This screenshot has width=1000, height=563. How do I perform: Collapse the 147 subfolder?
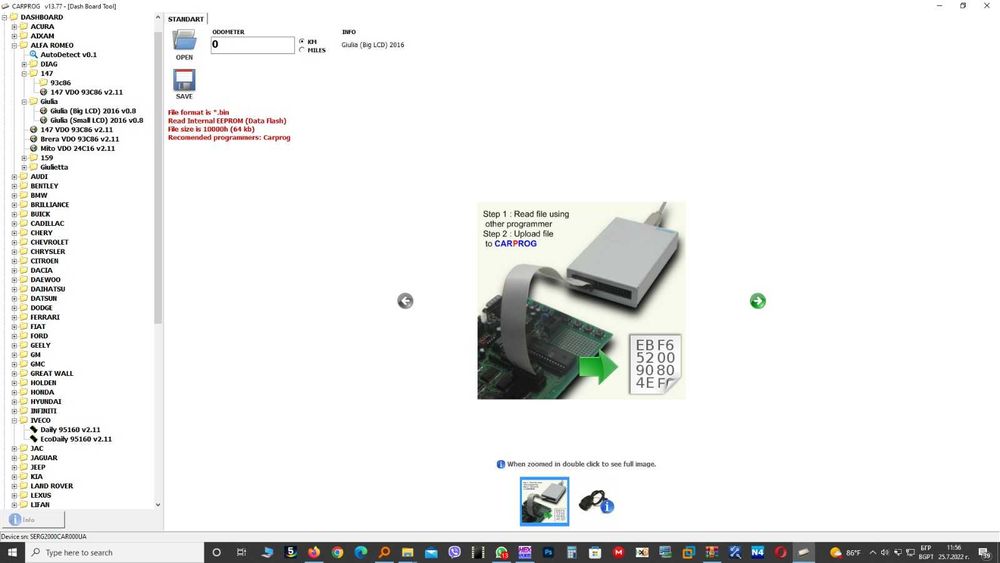pyautogui.click(x=24, y=73)
